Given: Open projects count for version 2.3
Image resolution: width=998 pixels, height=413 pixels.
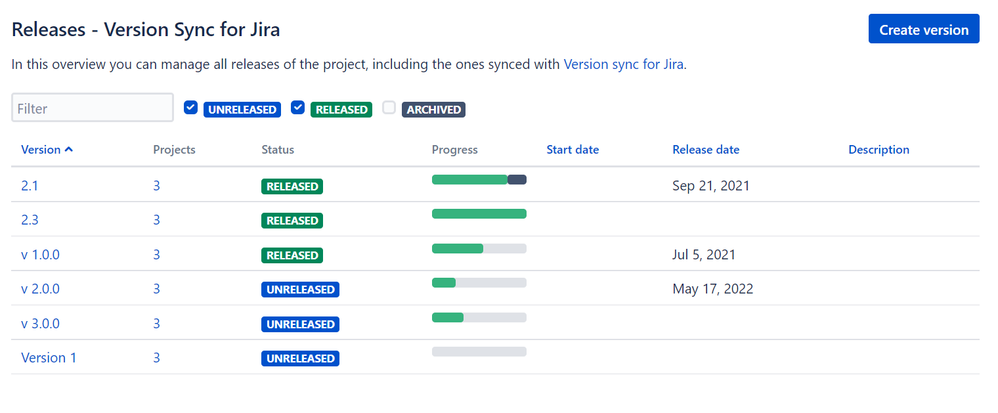Looking at the screenshot, I should point(157,220).
